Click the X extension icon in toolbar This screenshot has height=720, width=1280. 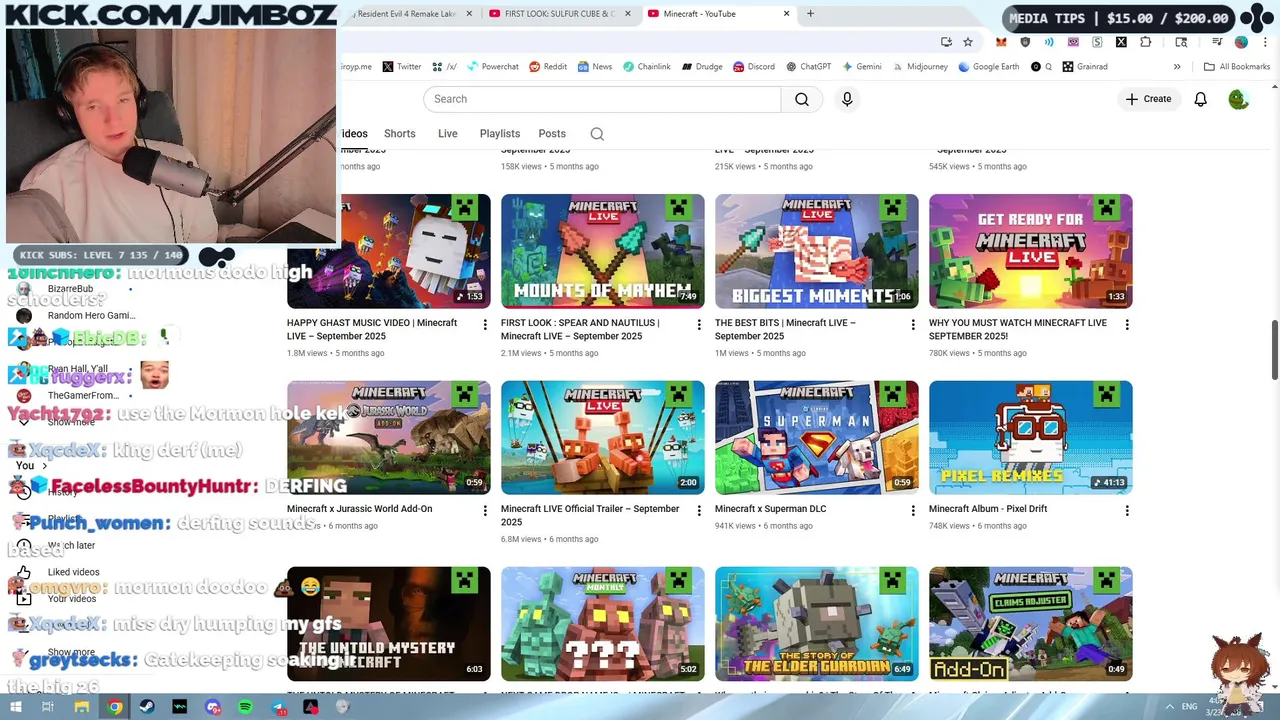1121,42
